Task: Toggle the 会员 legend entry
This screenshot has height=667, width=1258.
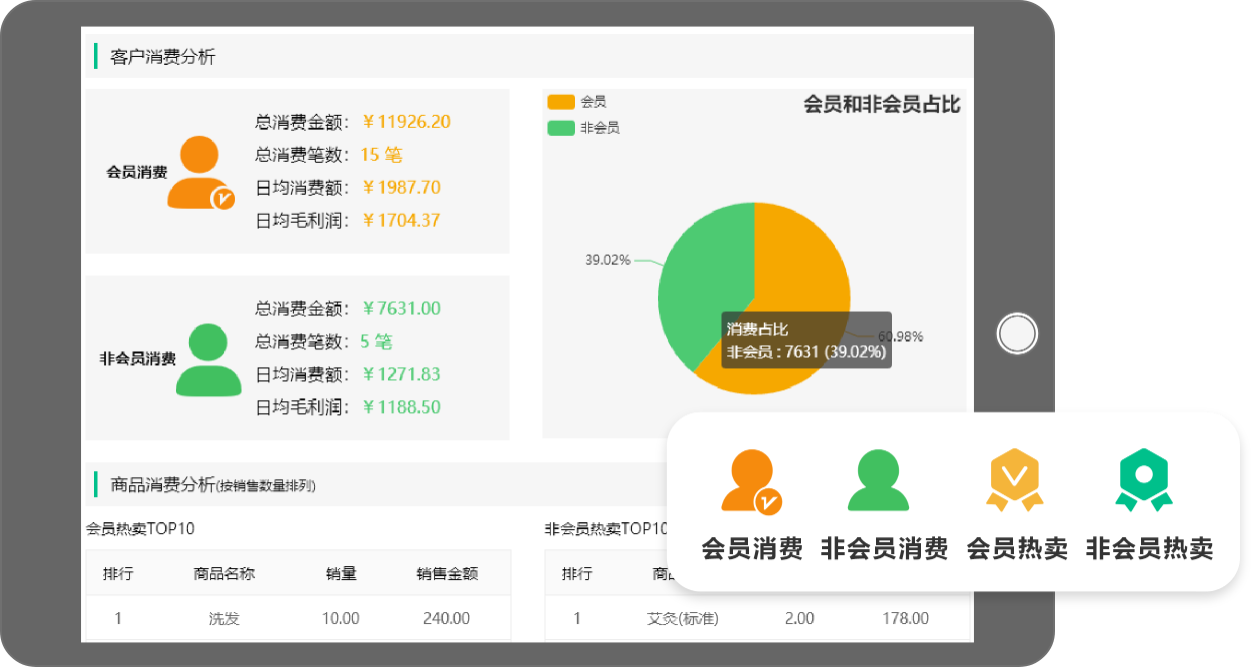Action: 577,102
